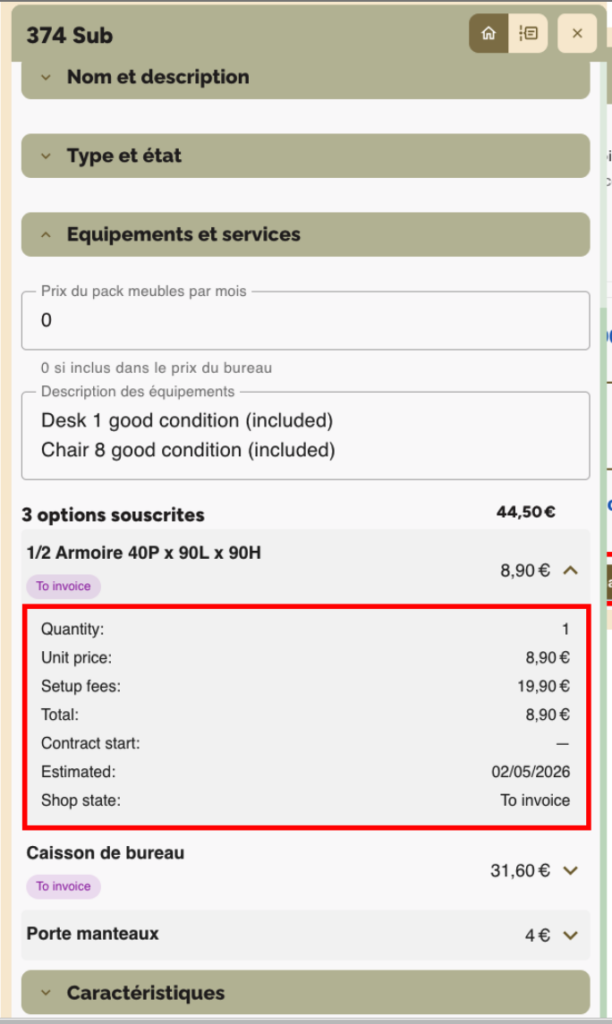This screenshot has width=612, height=1024.
Task: Click the Caisson de bureau title
Action: pos(105,853)
